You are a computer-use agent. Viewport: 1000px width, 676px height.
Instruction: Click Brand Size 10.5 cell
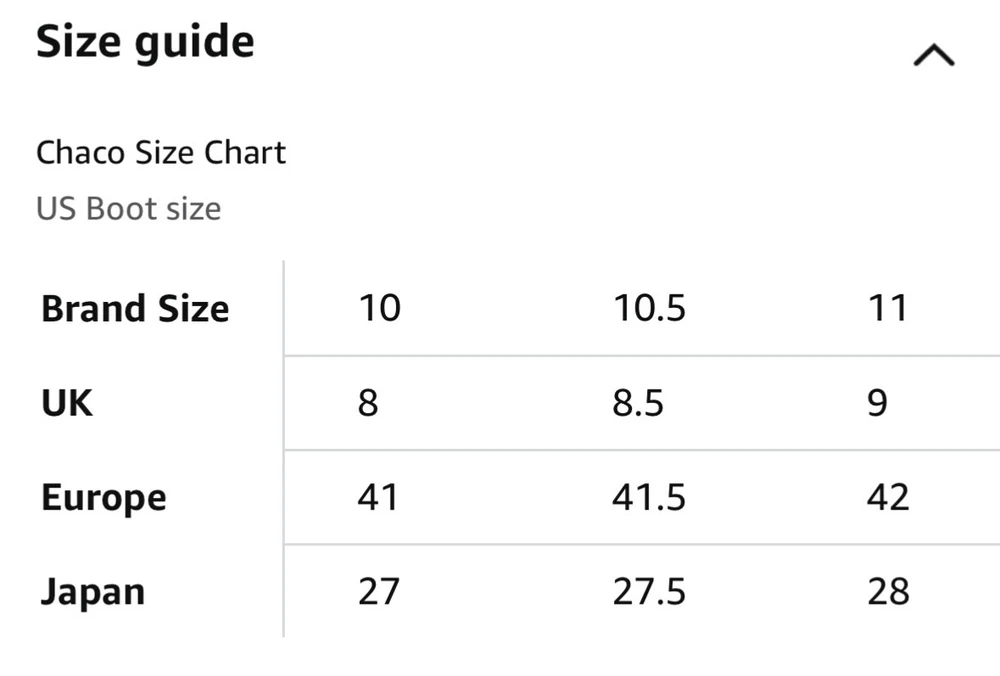[649, 308]
